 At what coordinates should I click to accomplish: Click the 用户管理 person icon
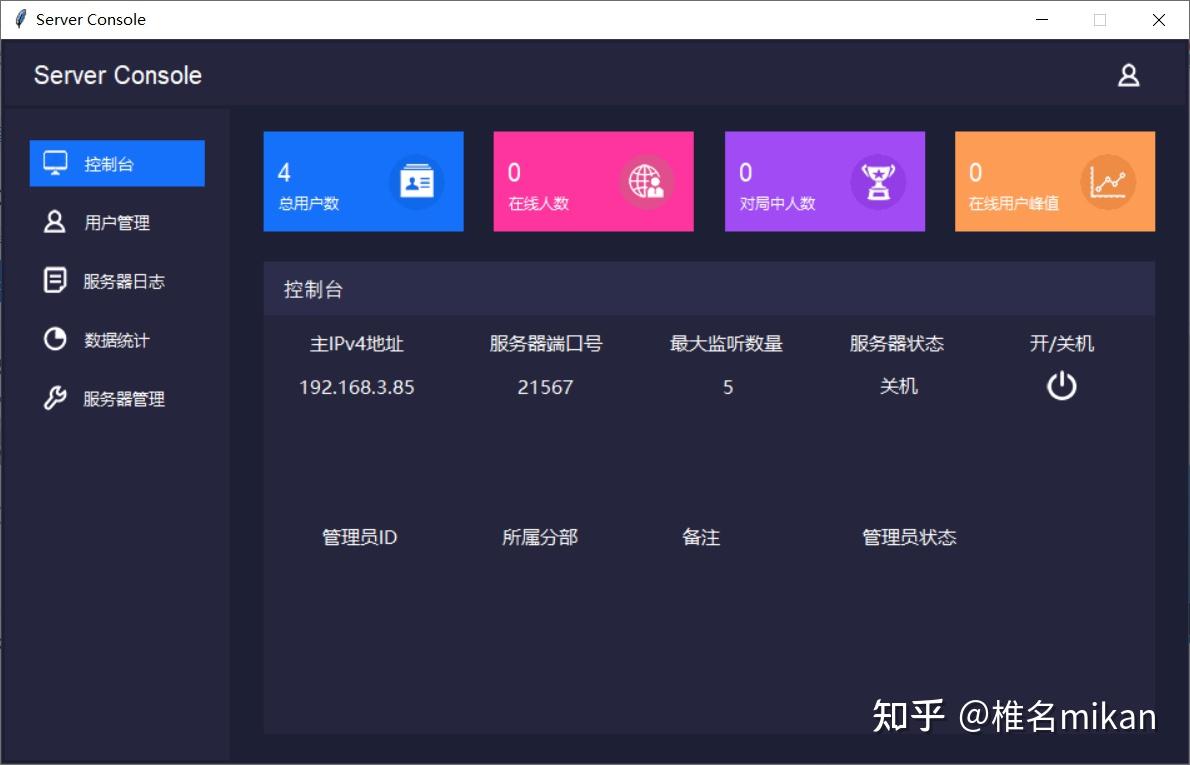pyautogui.click(x=55, y=222)
